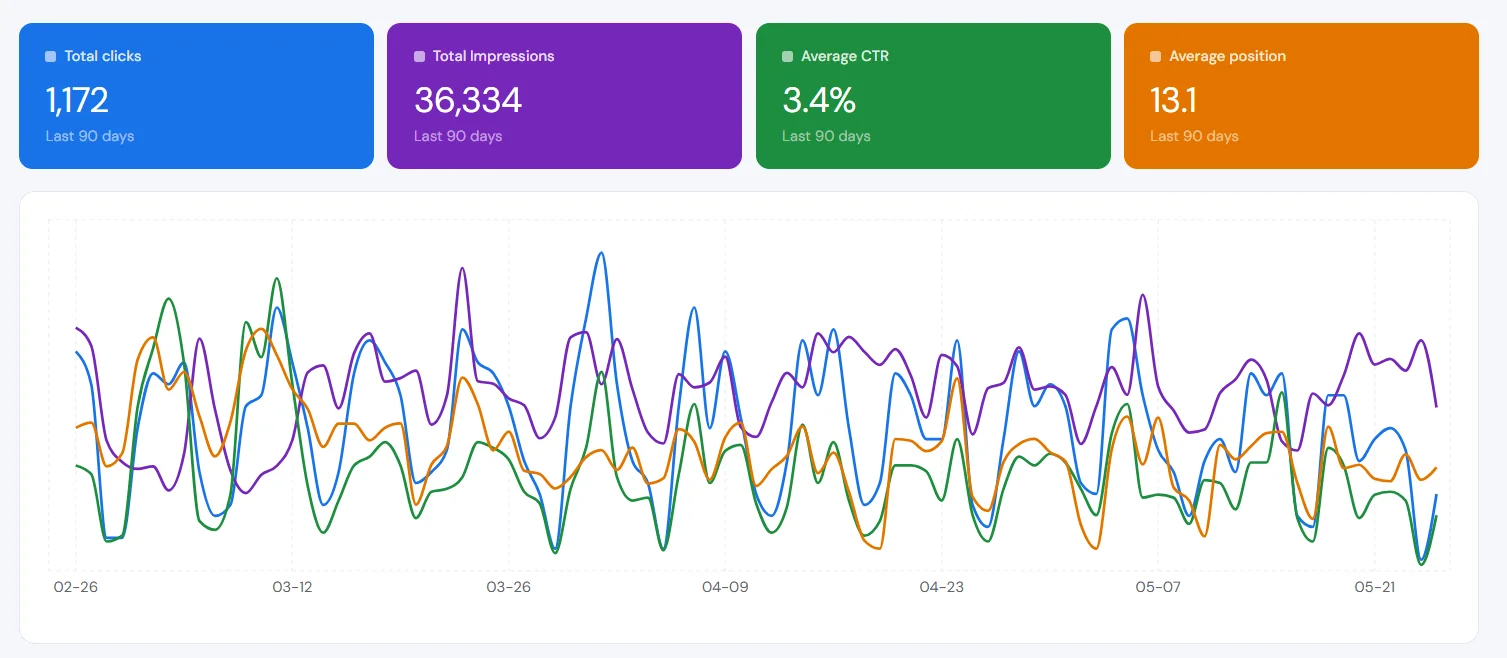Click "Last 90 days" under Total clicks
The image size is (1507, 658).
(90, 136)
